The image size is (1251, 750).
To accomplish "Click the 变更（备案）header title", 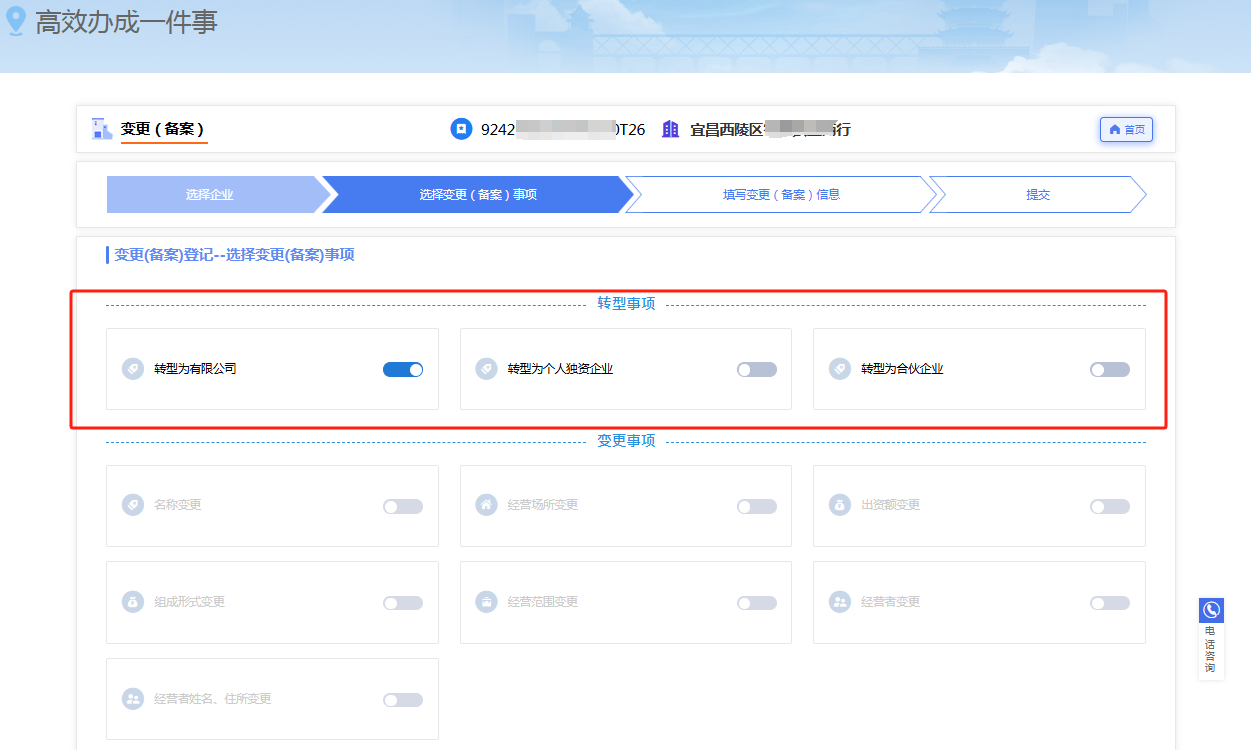I will [x=163, y=129].
